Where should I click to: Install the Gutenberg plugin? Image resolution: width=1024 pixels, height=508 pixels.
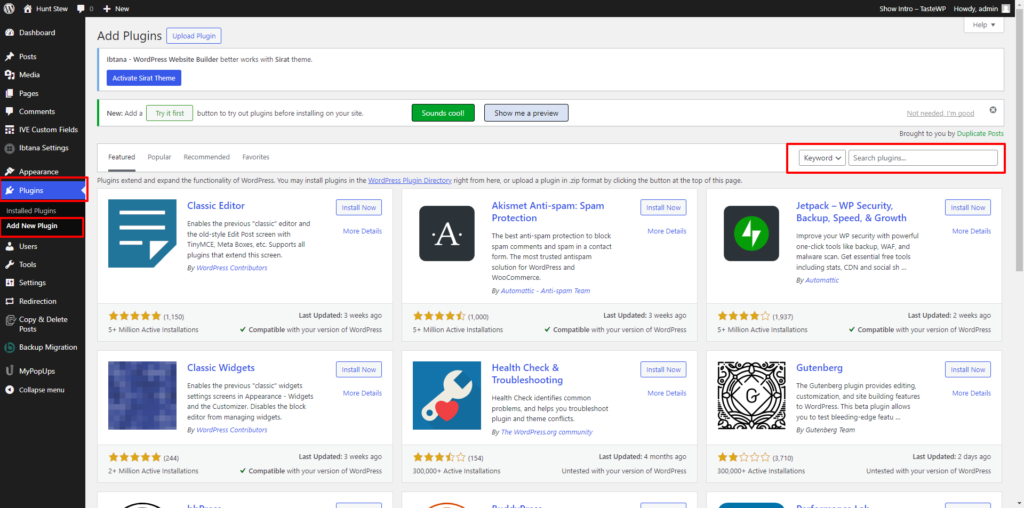tap(967, 370)
